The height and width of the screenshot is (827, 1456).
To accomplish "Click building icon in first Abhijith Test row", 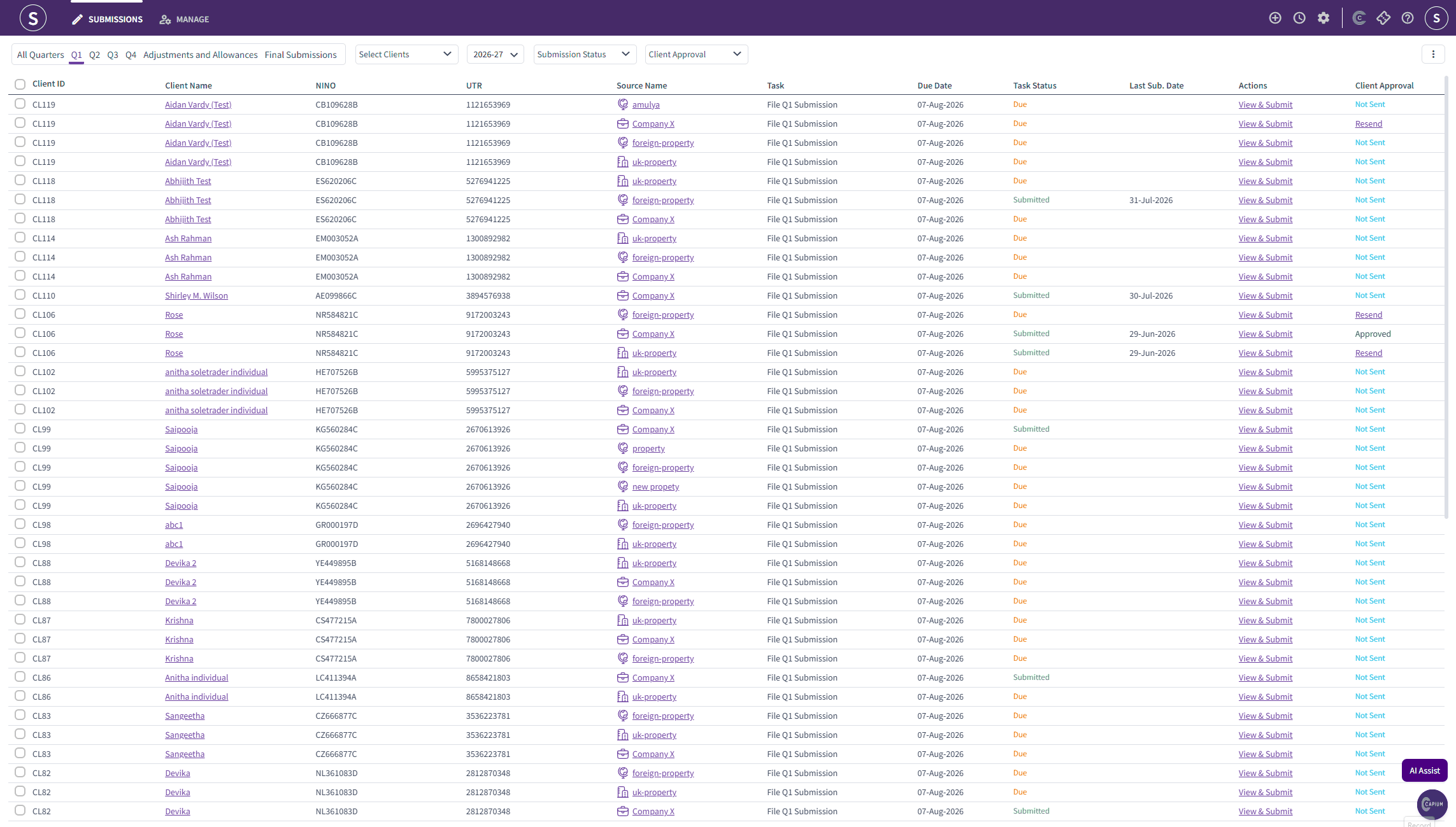I will pyautogui.click(x=623, y=181).
